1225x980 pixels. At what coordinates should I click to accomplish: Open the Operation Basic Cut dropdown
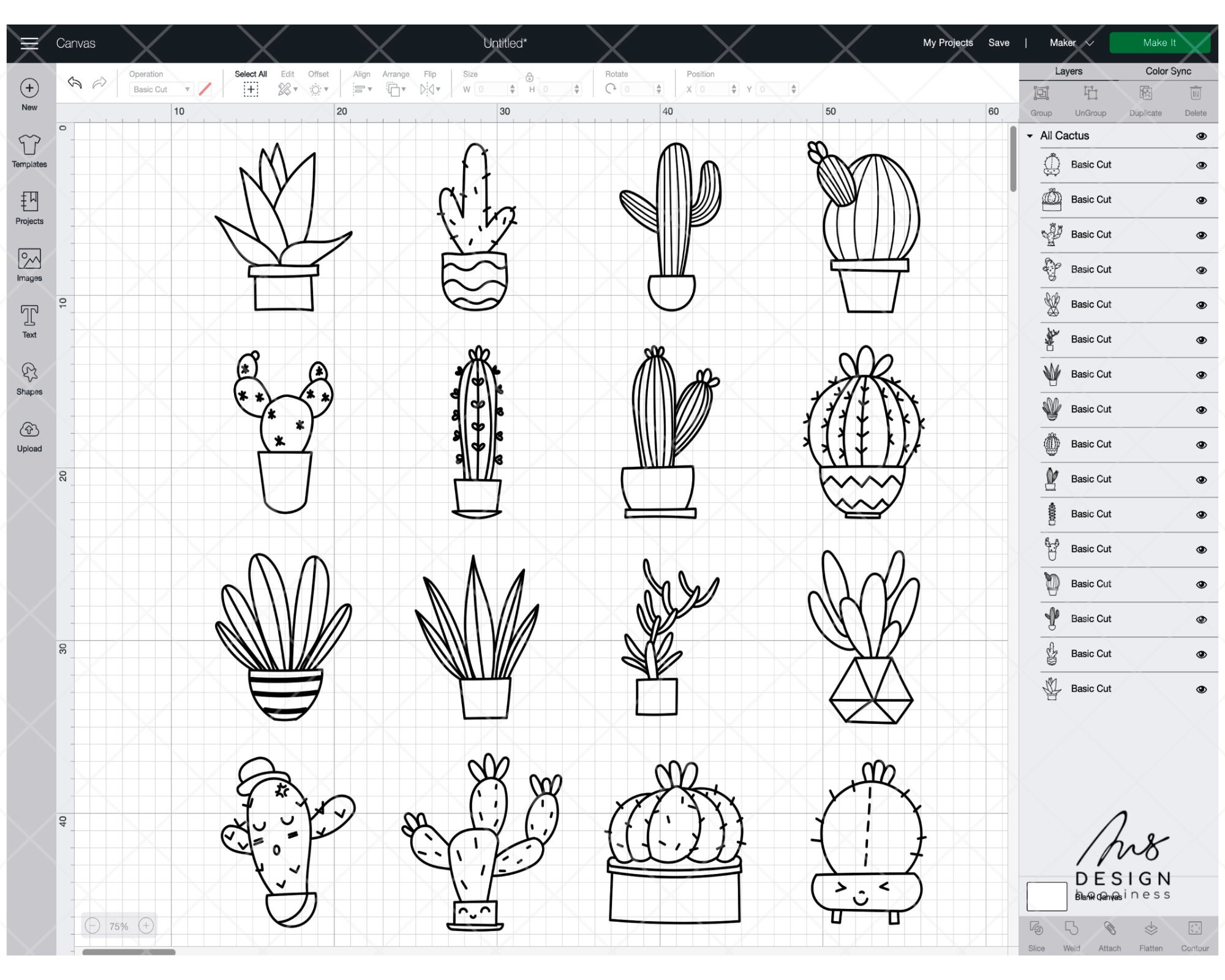click(162, 89)
